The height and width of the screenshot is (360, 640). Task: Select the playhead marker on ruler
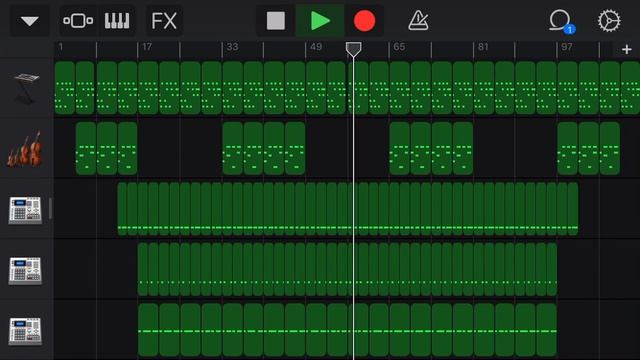pyautogui.click(x=353, y=50)
